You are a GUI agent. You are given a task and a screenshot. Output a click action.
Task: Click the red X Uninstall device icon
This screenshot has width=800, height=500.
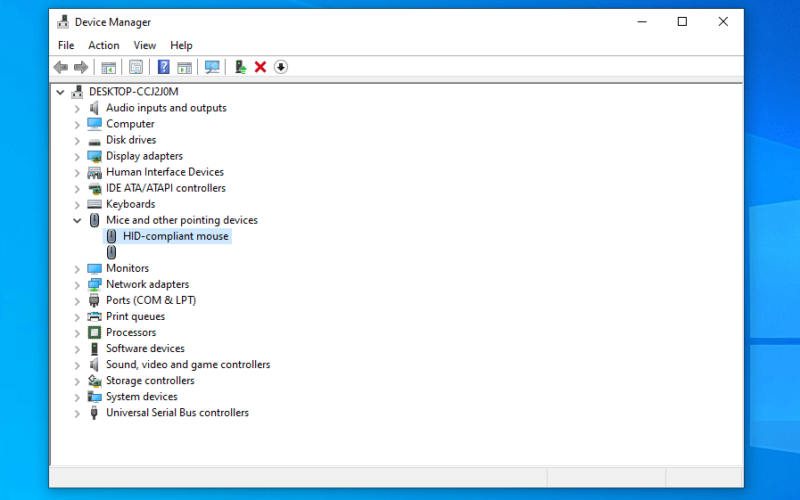260,67
